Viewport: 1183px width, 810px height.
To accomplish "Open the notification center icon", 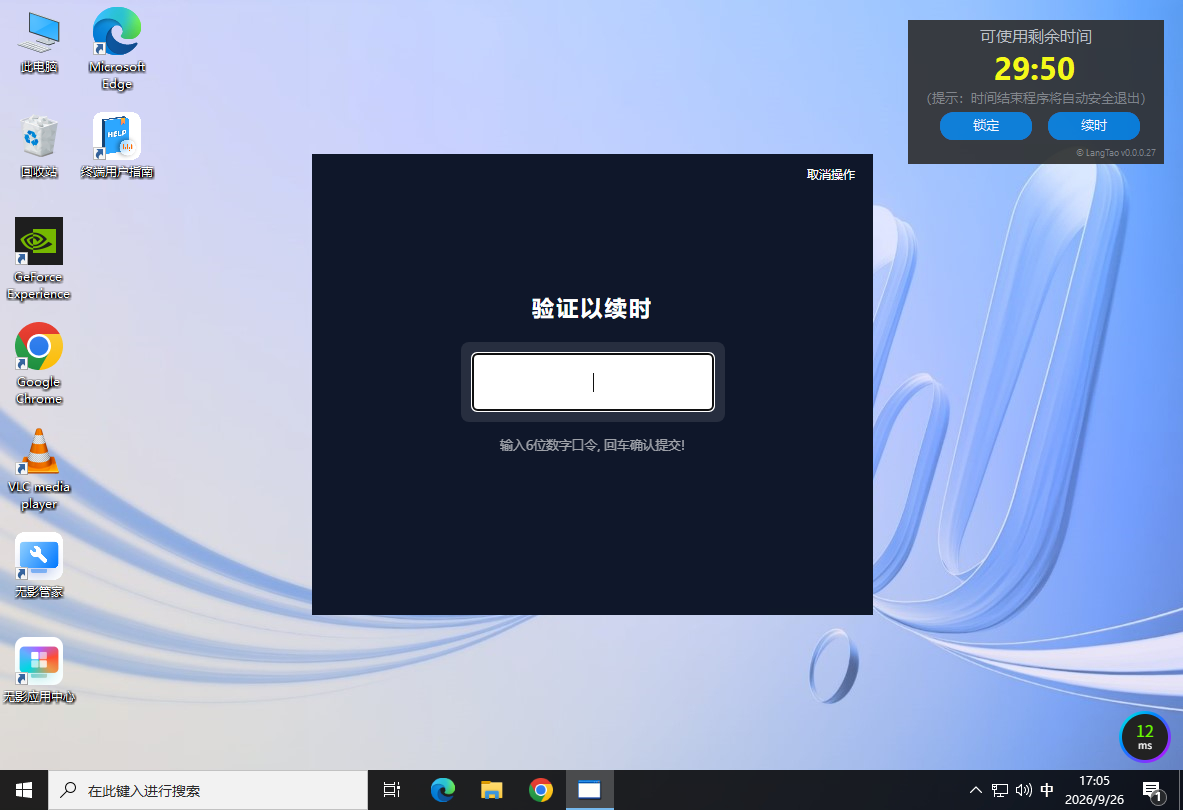I will pos(1152,790).
